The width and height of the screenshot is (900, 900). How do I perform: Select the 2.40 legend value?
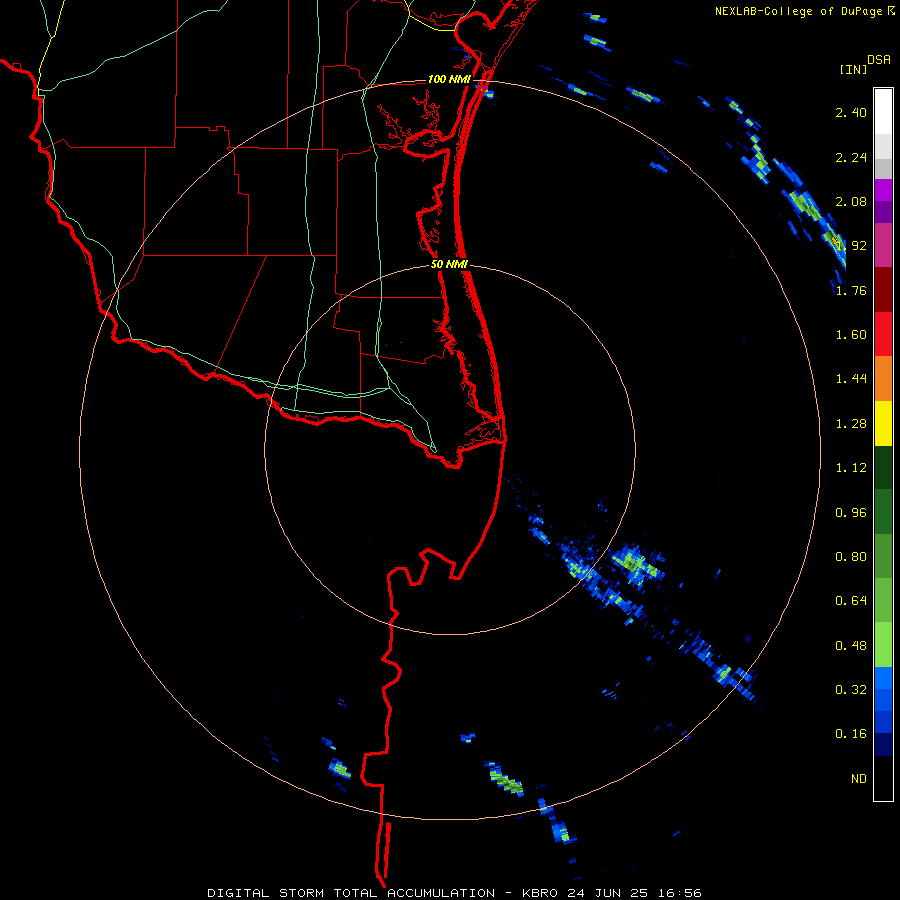point(851,112)
